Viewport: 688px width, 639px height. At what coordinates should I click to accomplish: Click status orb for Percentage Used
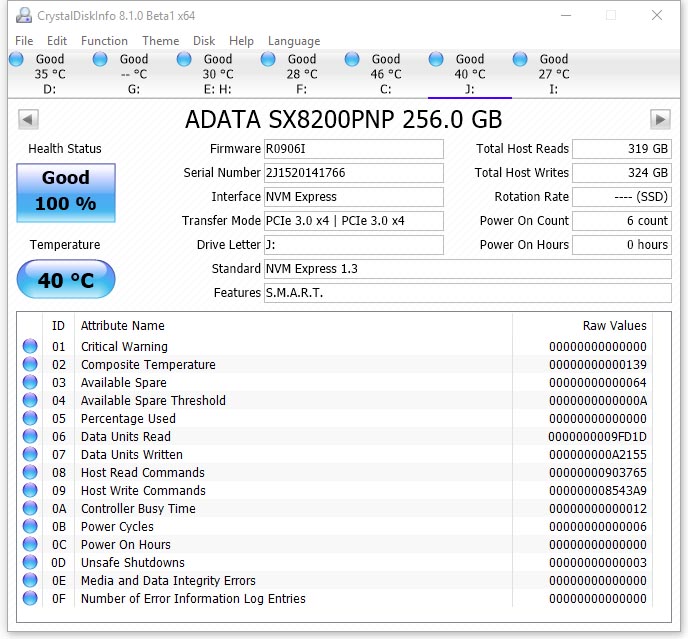tap(30, 418)
